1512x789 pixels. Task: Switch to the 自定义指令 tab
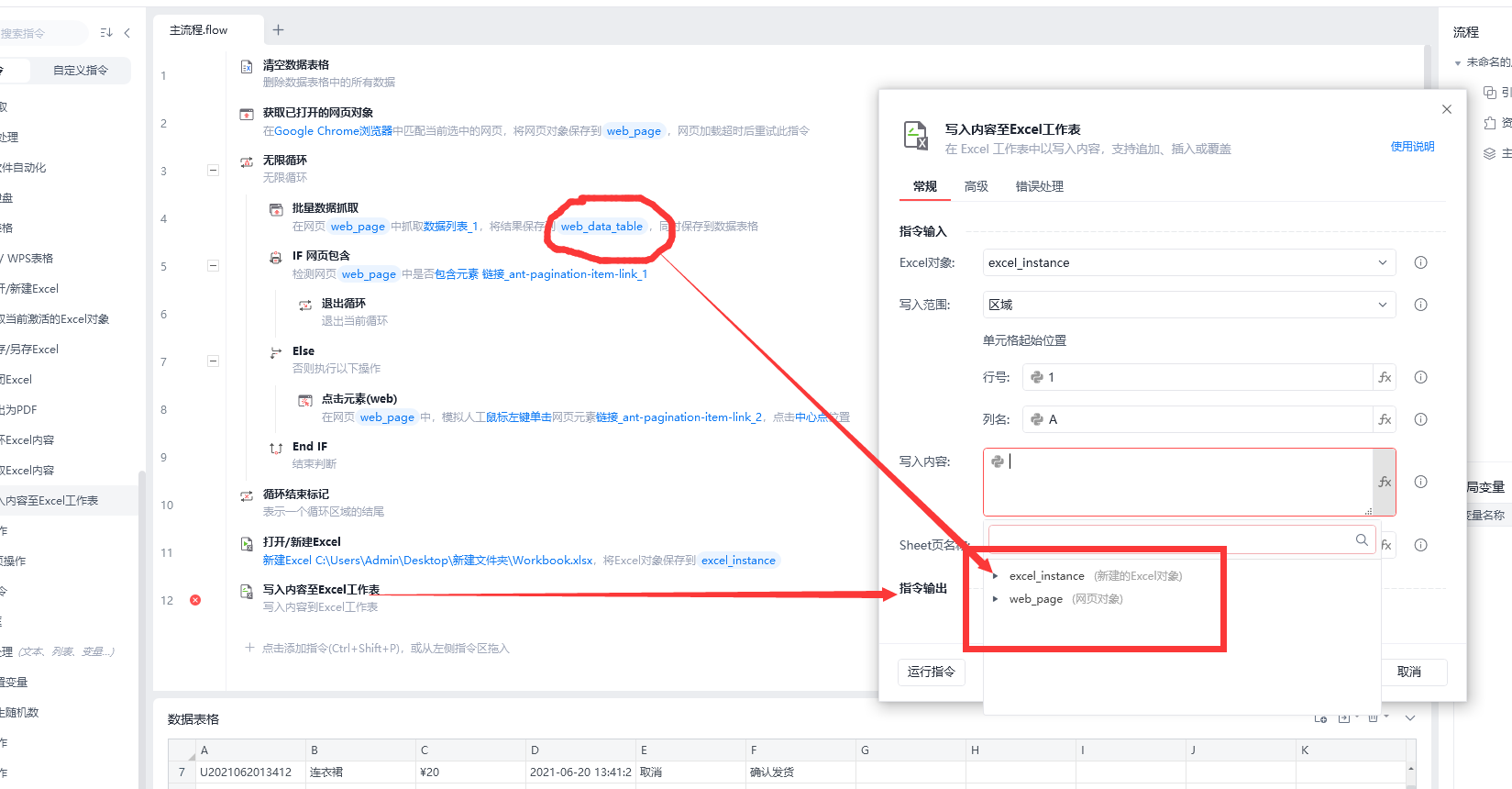tap(81, 71)
